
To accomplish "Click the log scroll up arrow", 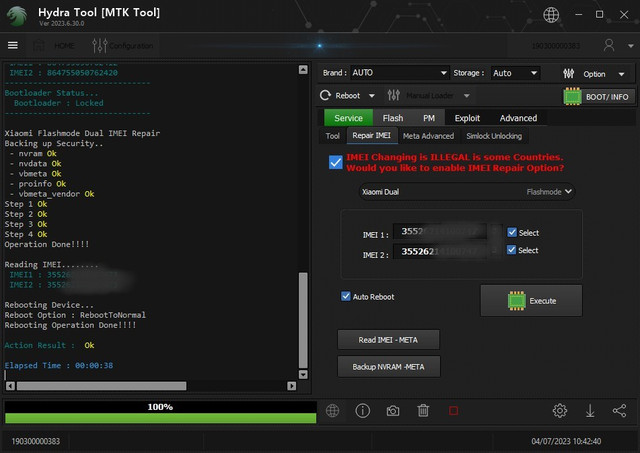I will pos(303,70).
